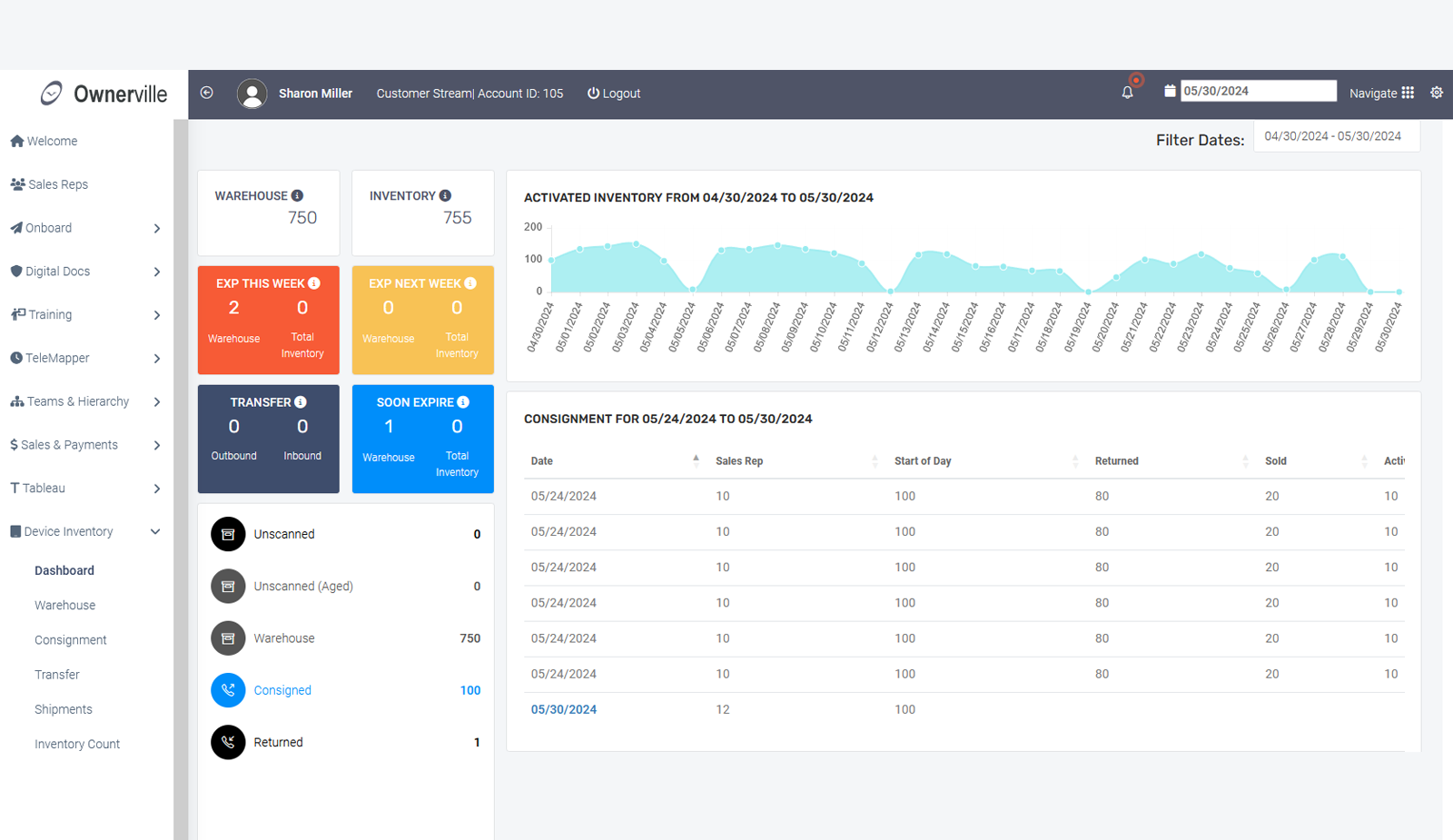1453x840 pixels.
Task: Click the Warehouse info icon
Action: [297, 196]
